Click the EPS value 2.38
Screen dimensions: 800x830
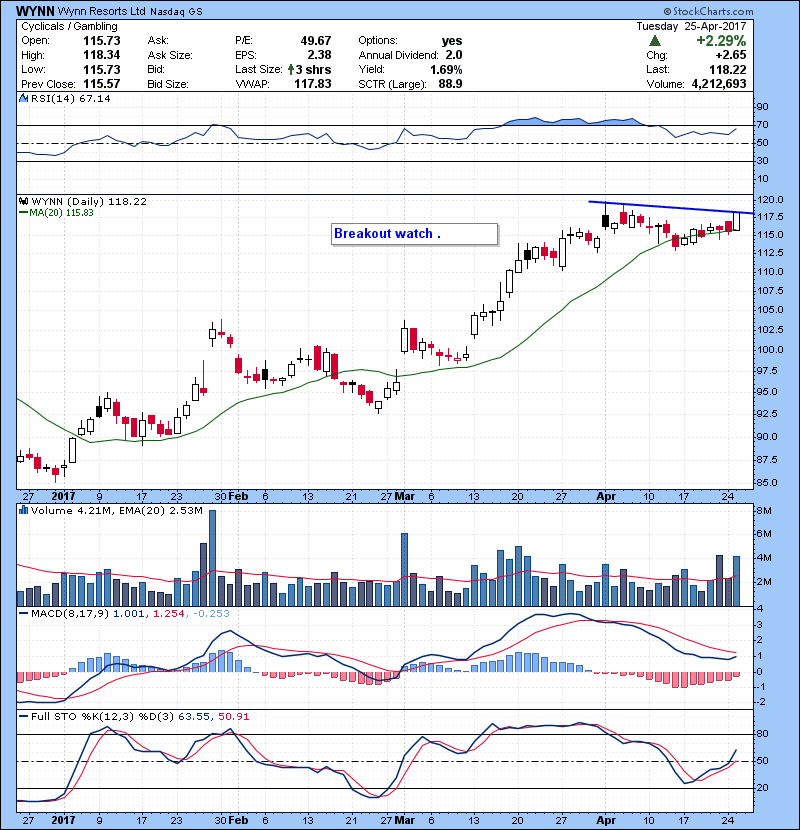(x=320, y=55)
